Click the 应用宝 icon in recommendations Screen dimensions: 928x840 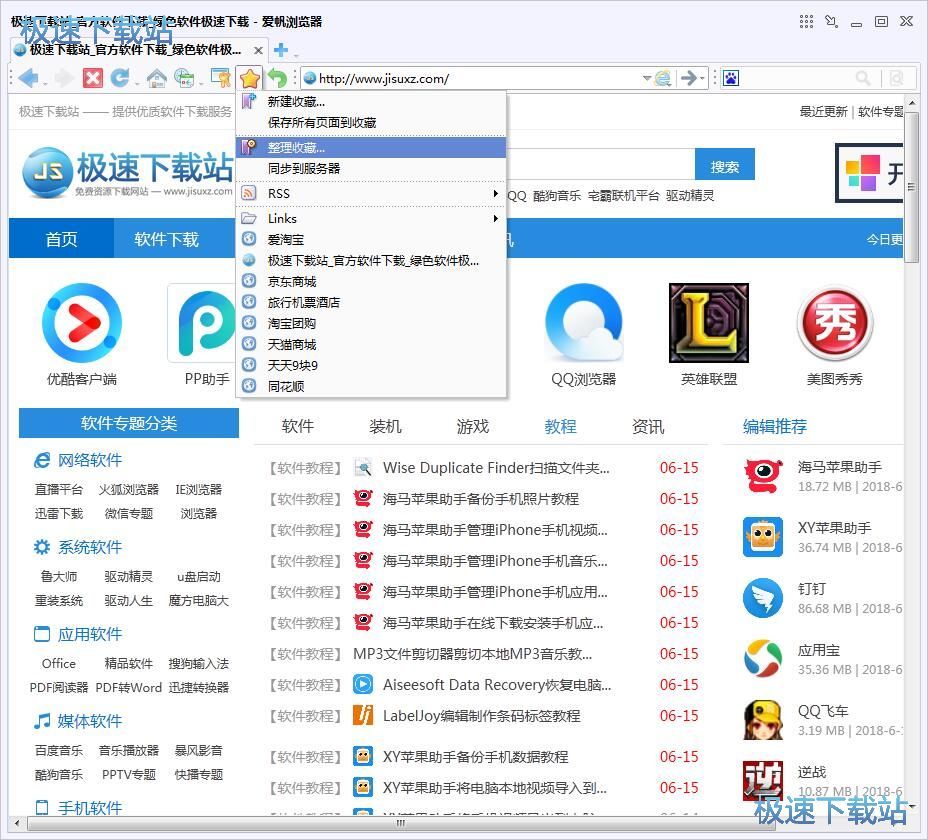click(x=763, y=659)
